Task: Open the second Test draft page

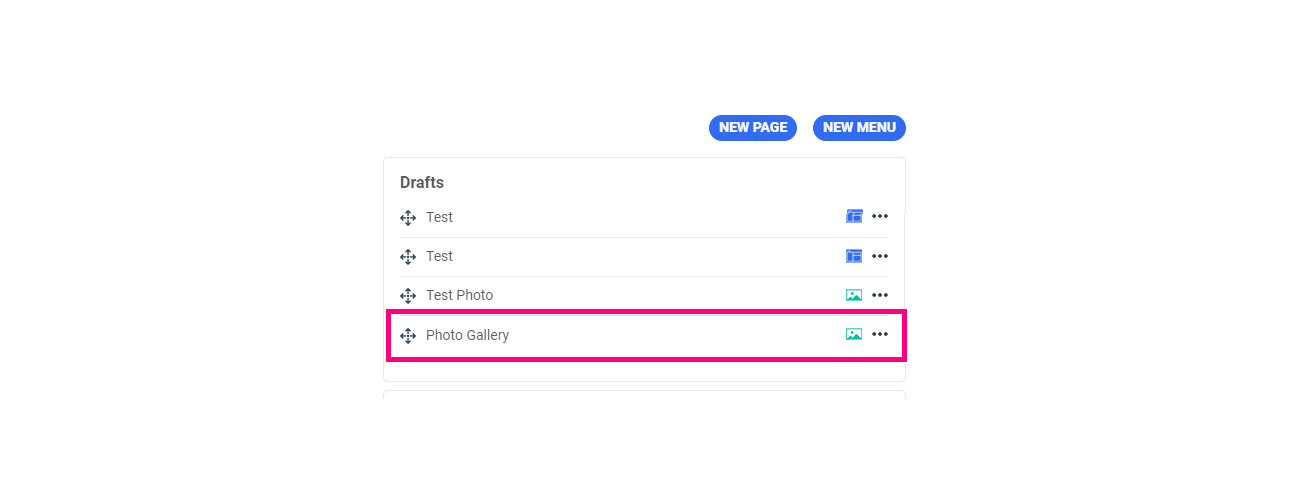Action: [x=439, y=256]
